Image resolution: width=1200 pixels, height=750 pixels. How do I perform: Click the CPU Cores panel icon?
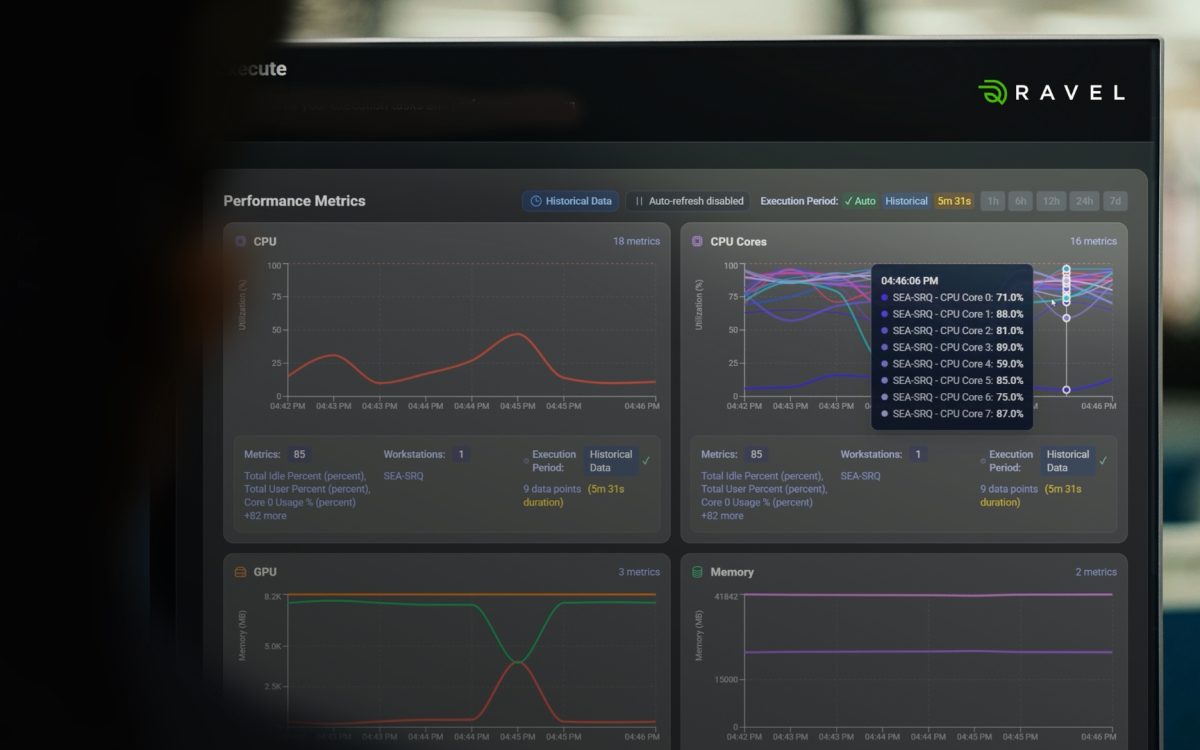tap(697, 242)
